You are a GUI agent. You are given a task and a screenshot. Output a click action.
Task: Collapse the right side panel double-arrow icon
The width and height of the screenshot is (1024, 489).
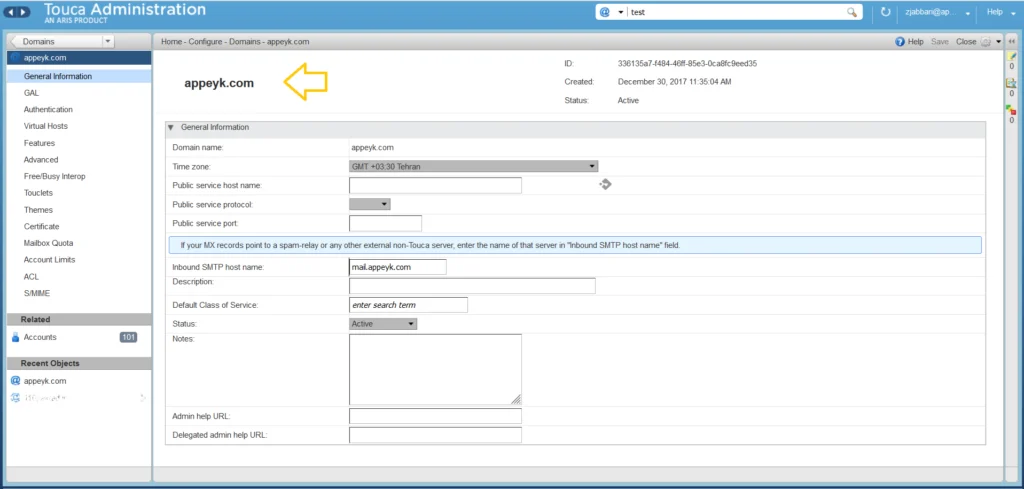click(x=1012, y=41)
